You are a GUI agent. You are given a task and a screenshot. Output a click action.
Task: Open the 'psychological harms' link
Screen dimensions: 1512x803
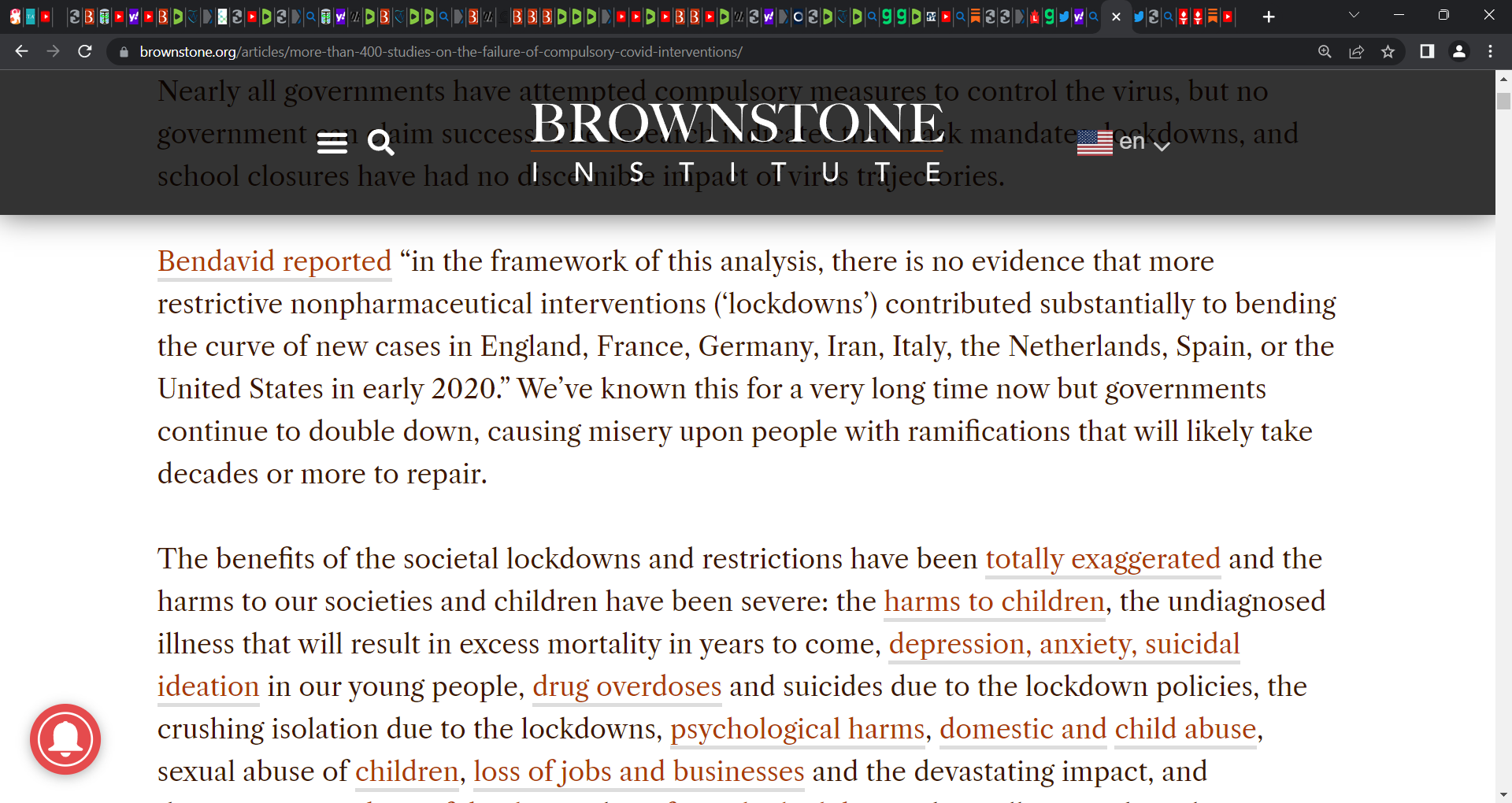[797, 729]
